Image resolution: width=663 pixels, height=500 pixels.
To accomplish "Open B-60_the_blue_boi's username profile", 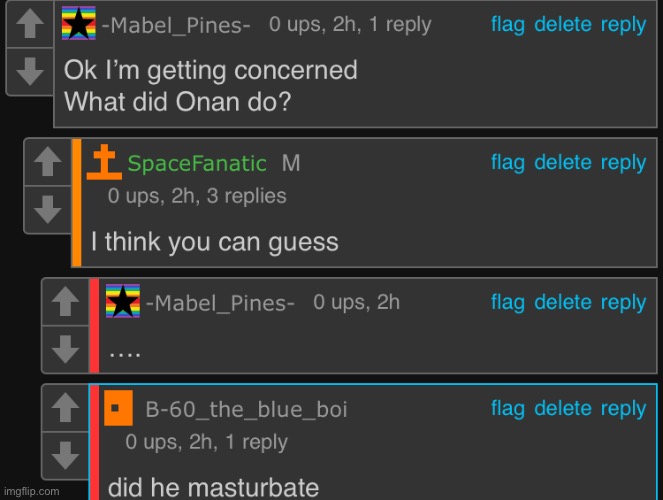I will pyautogui.click(x=246, y=410).
